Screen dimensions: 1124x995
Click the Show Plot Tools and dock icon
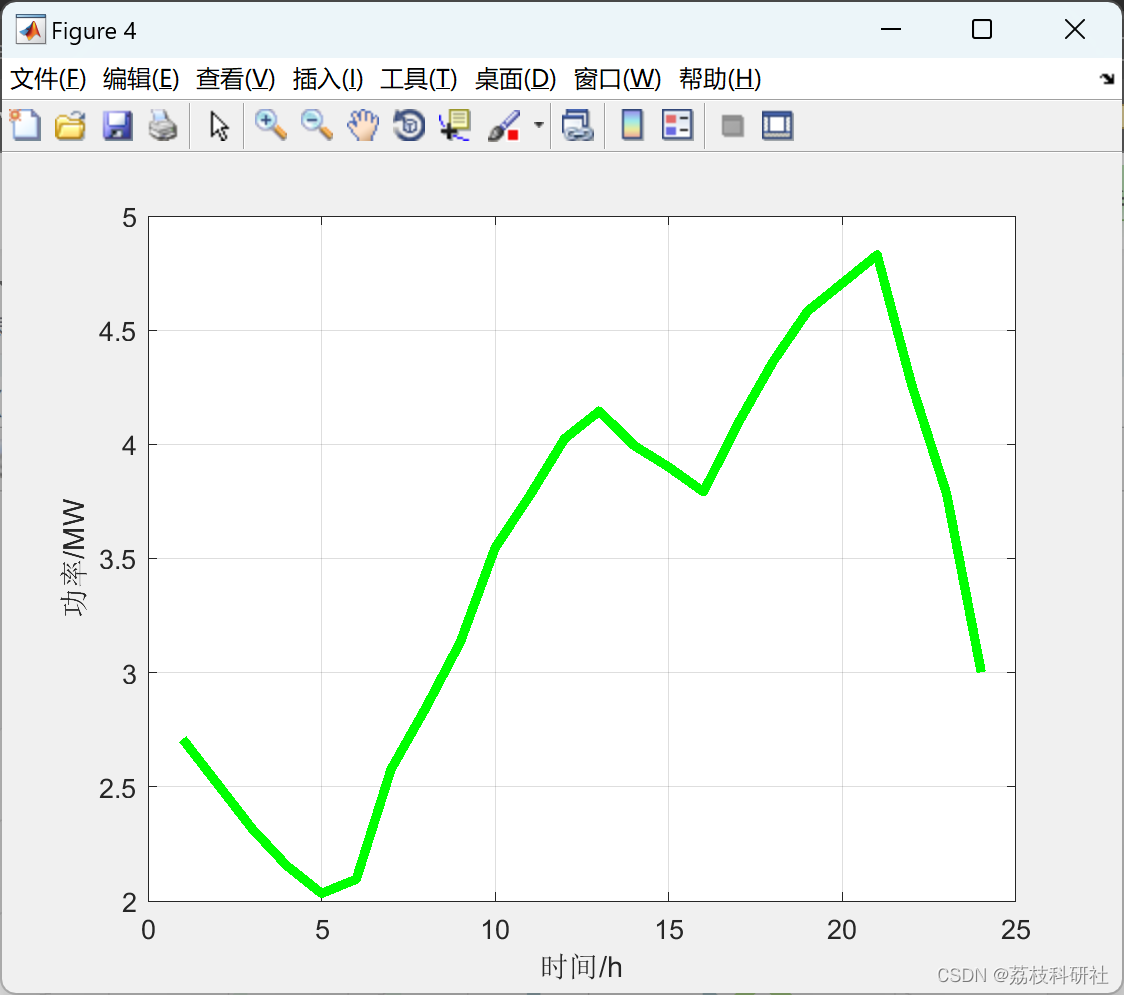pos(778,125)
